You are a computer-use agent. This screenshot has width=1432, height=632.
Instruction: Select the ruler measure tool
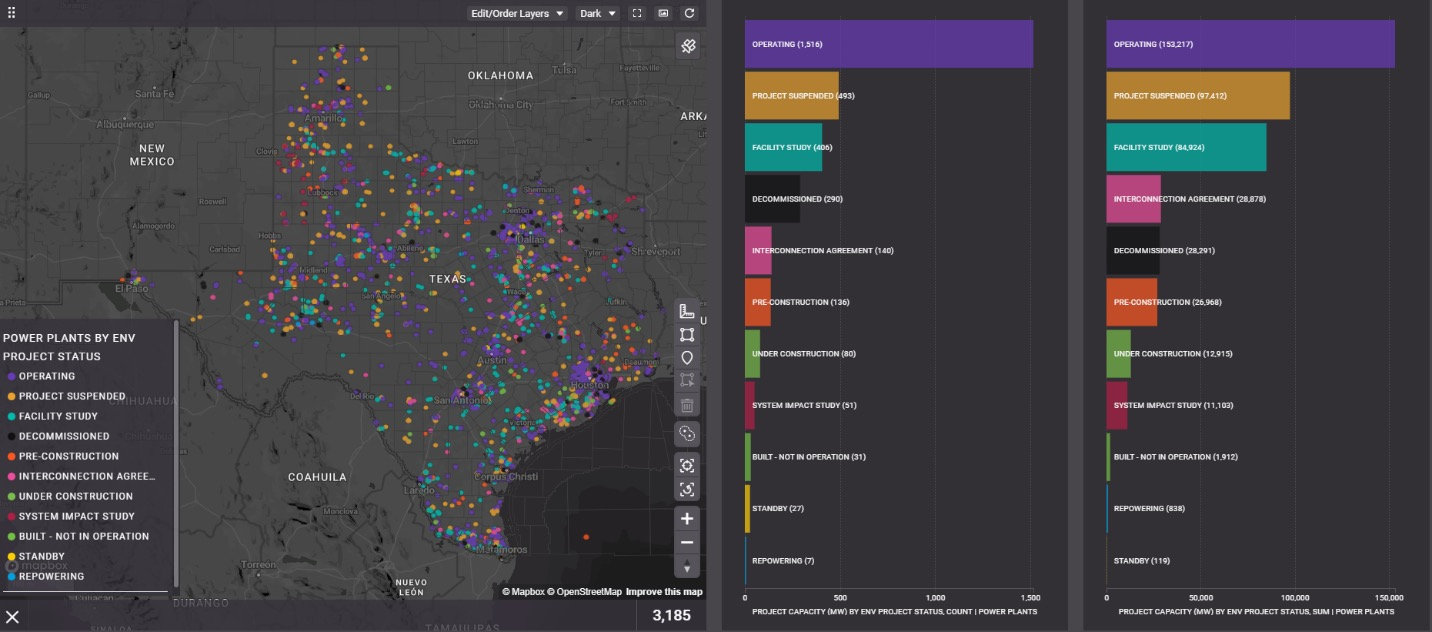687,311
